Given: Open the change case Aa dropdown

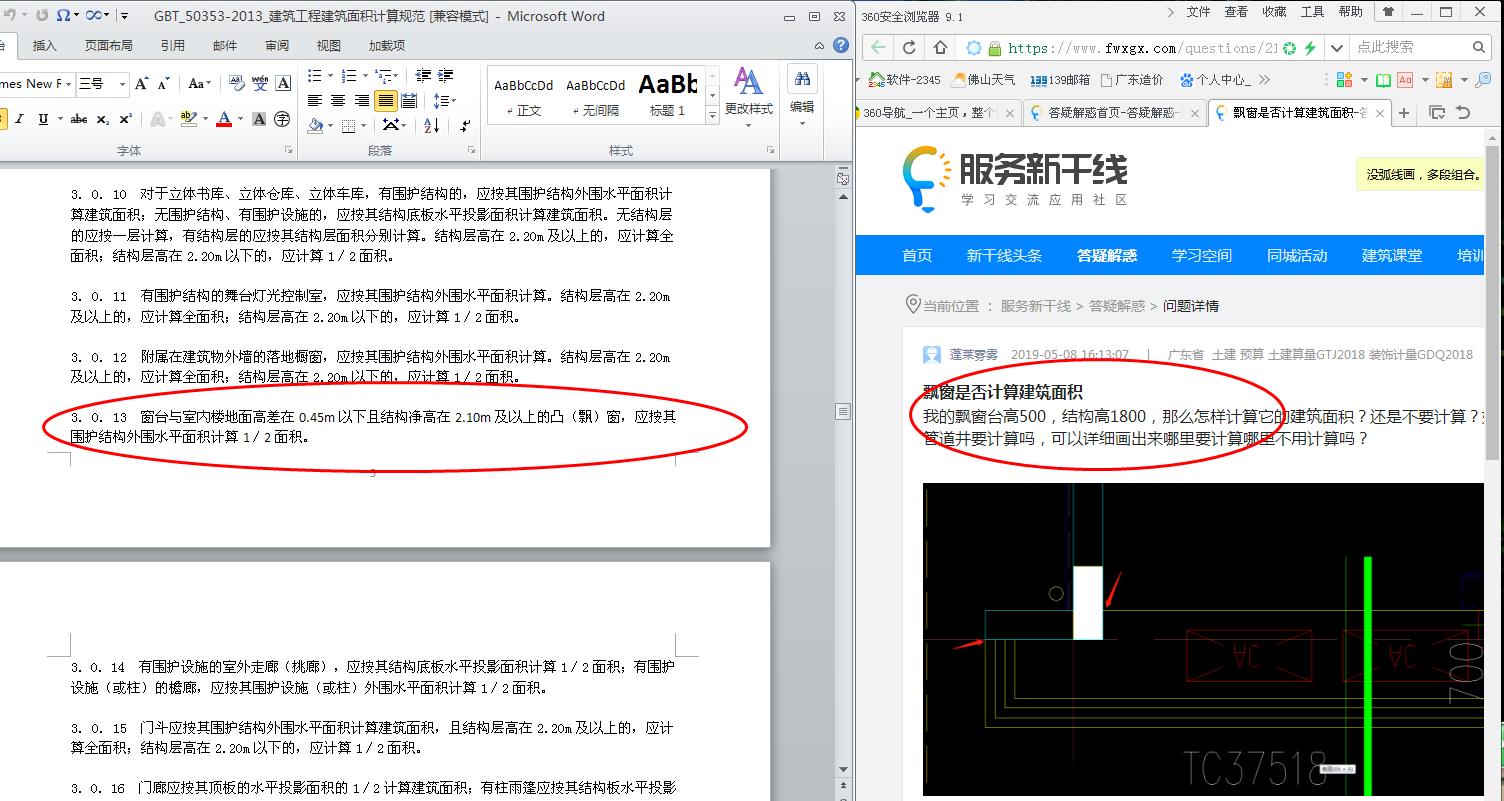Looking at the screenshot, I should point(199,83).
